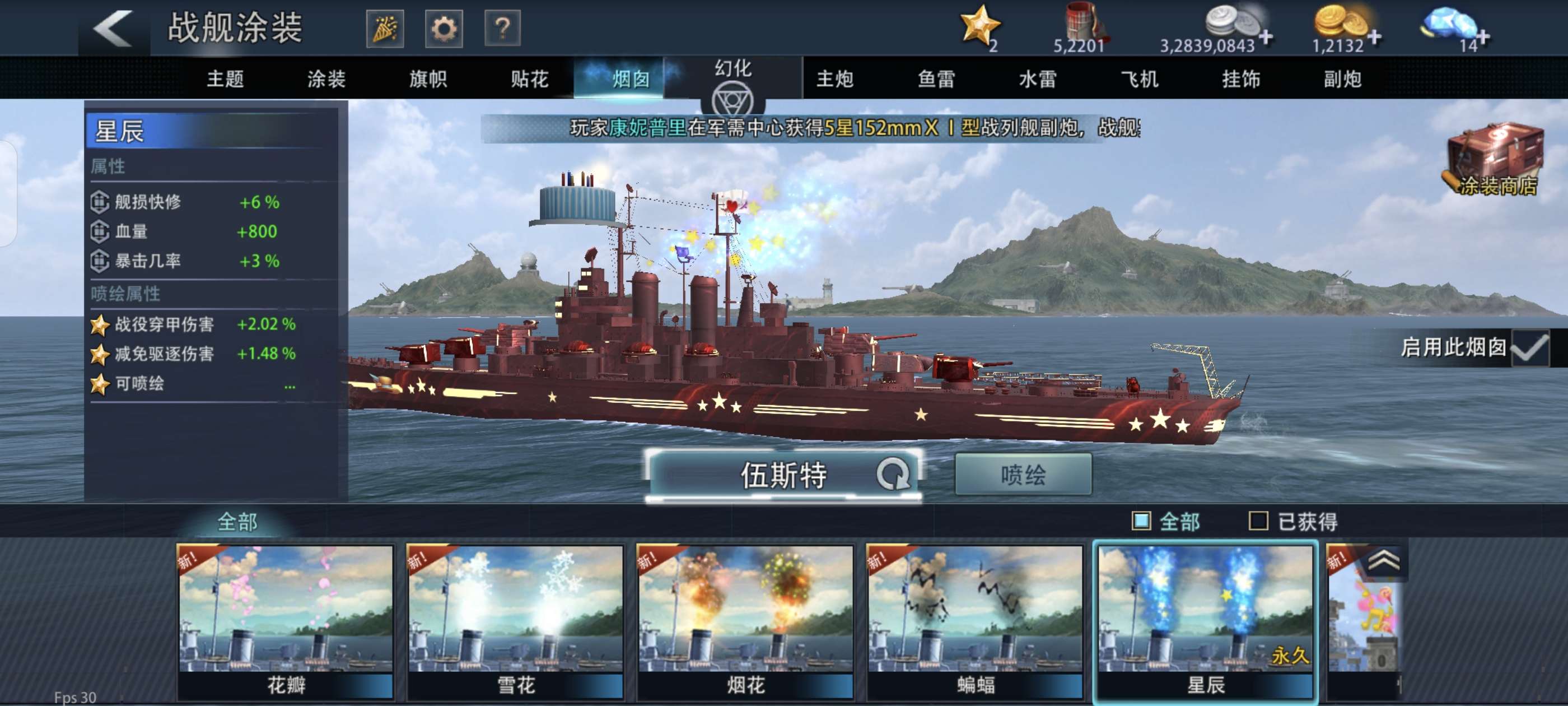Click the rotate ship icon beside 伍斯特
Viewport: 1568px width, 706px height.
(x=892, y=474)
